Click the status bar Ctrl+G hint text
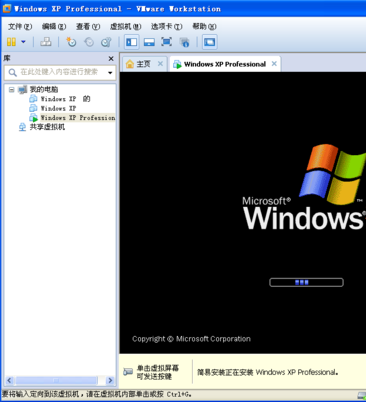The height and width of the screenshot is (402, 366). point(97,394)
